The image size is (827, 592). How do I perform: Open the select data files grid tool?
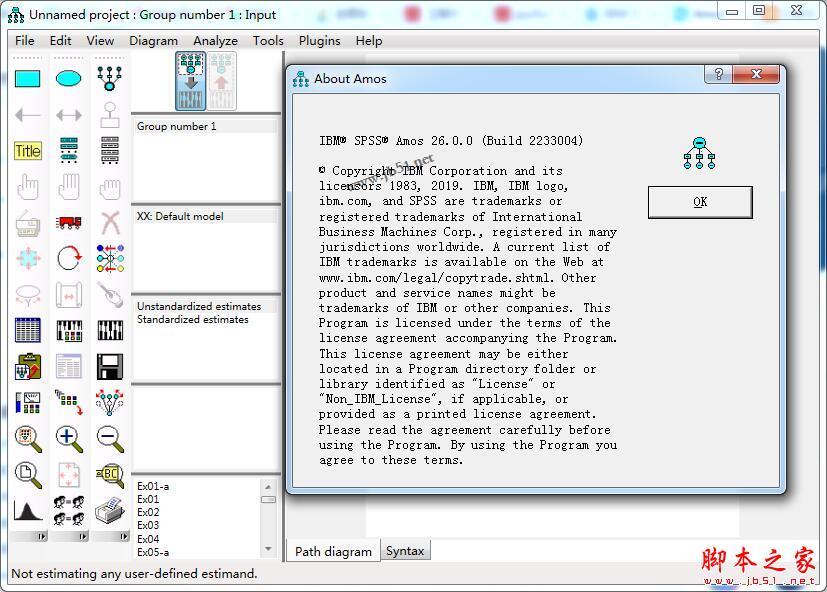point(27,330)
